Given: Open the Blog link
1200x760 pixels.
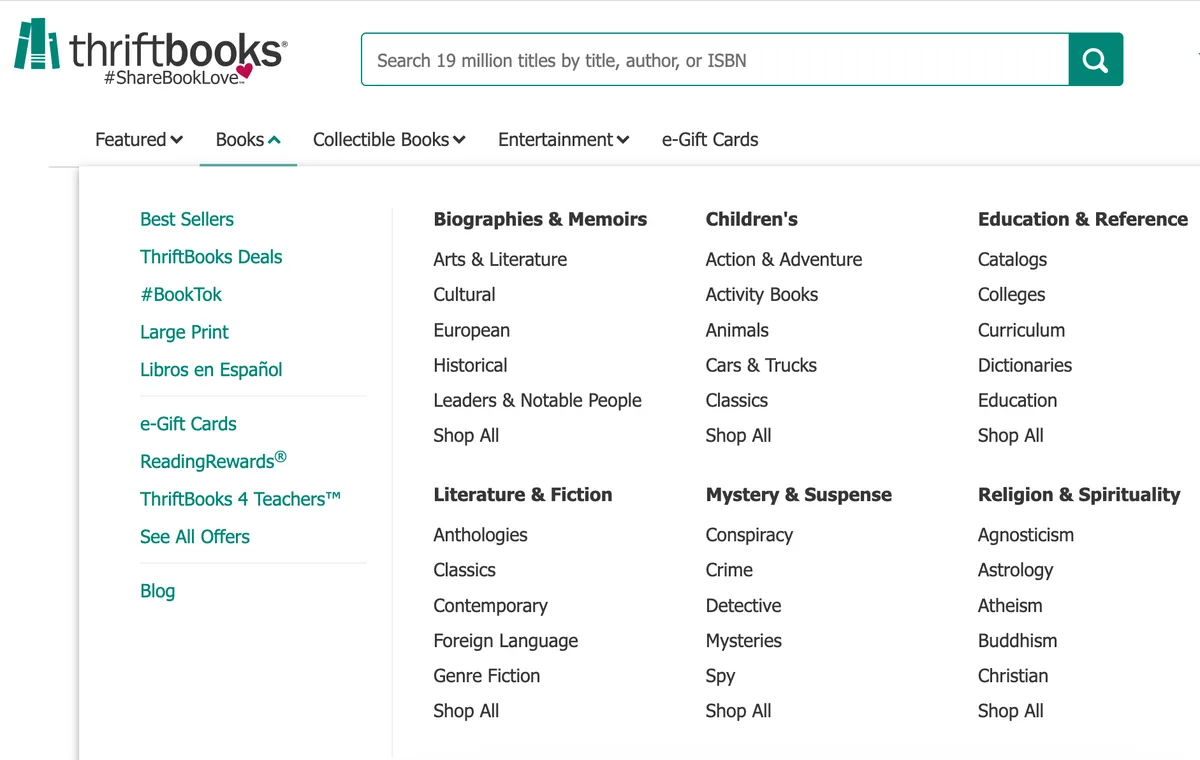Looking at the screenshot, I should click(x=157, y=591).
